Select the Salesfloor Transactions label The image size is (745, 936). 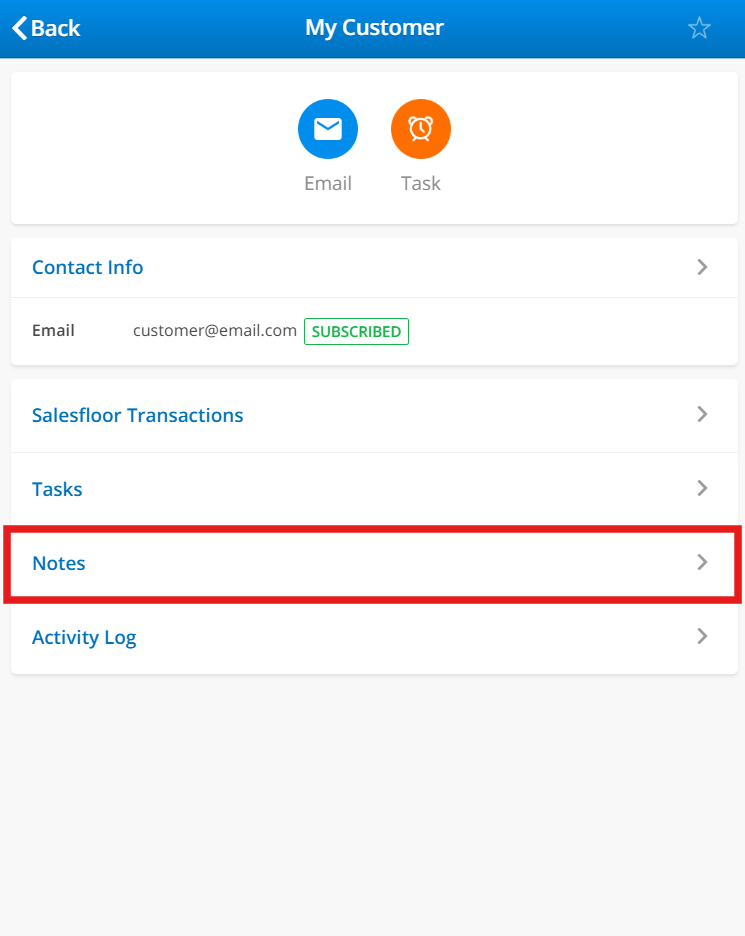[x=138, y=415]
